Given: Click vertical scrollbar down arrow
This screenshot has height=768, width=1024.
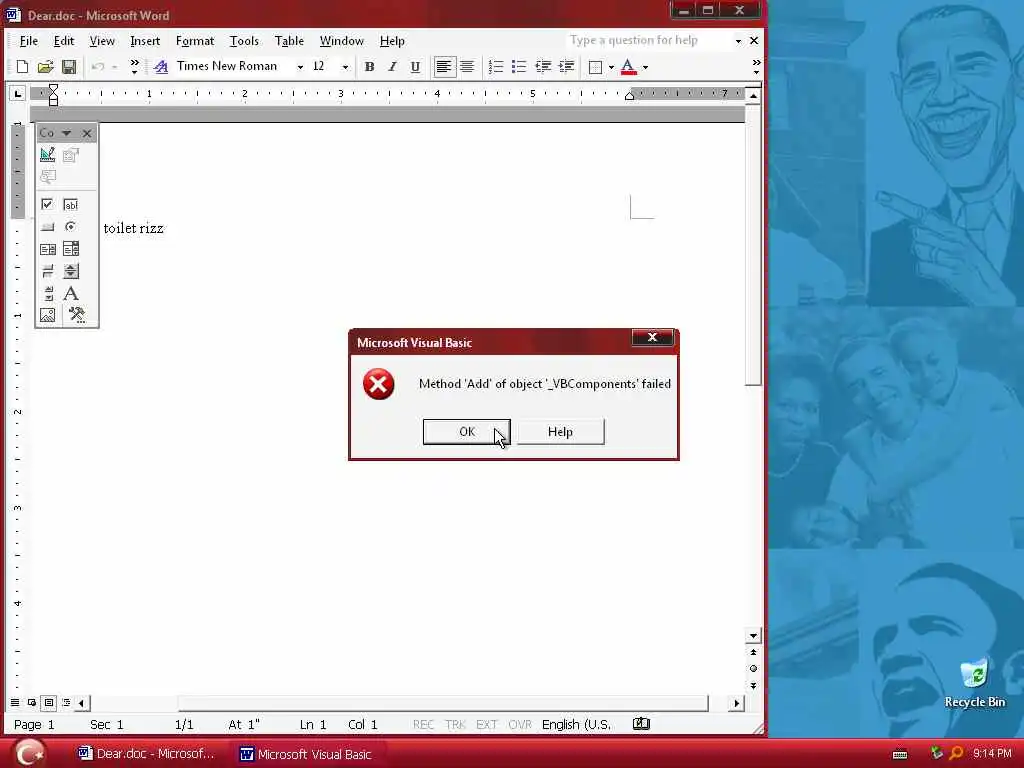Looking at the screenshot, I should click(753, 635).
